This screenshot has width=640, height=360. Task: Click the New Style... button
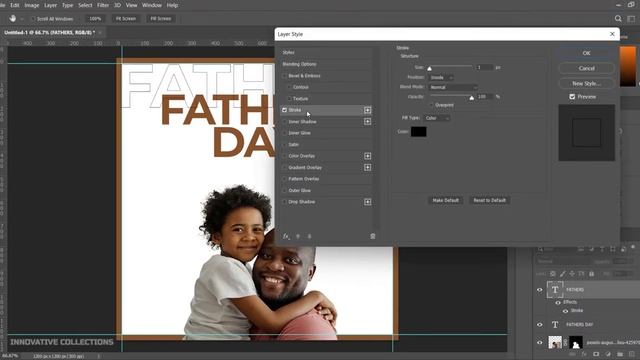(x=587, y=83)
